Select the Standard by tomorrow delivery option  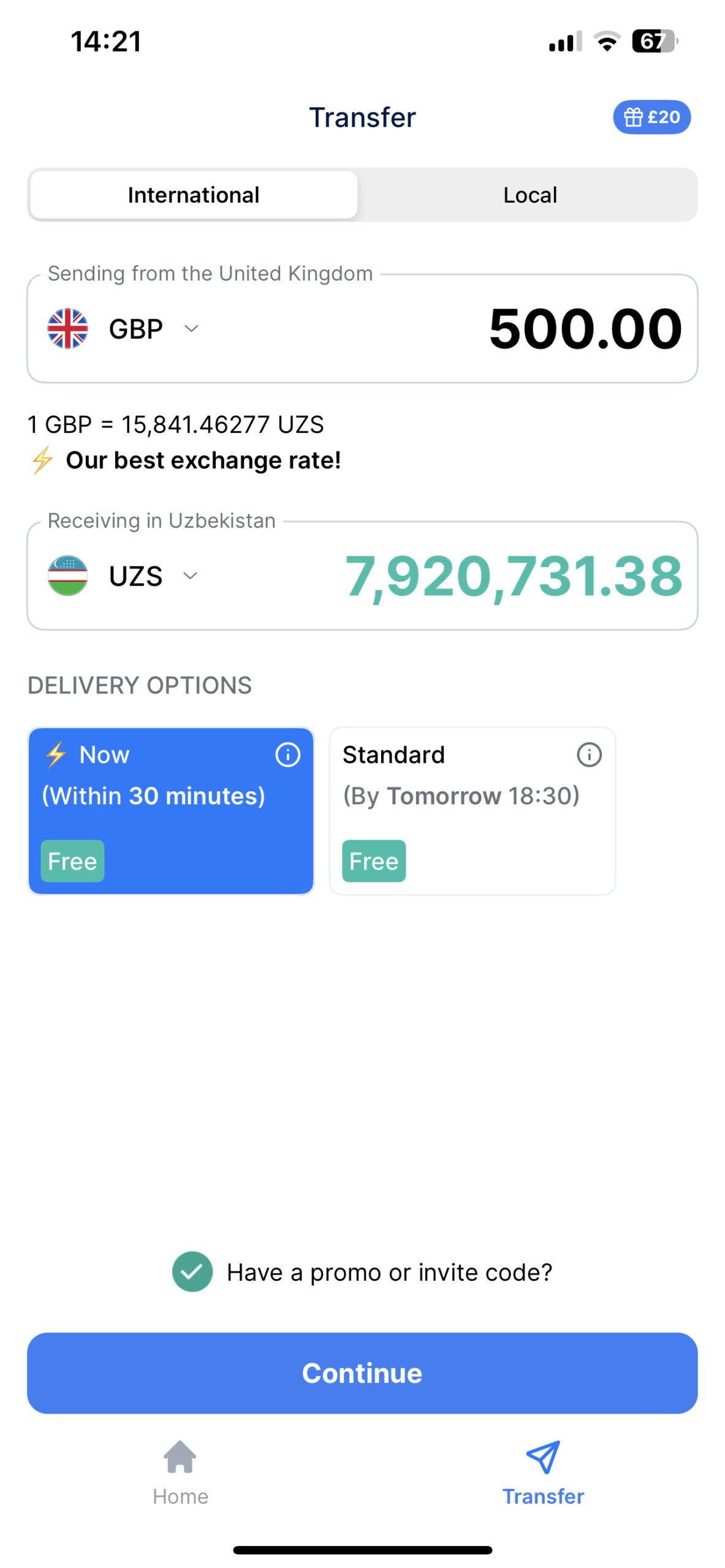[472, 811]
